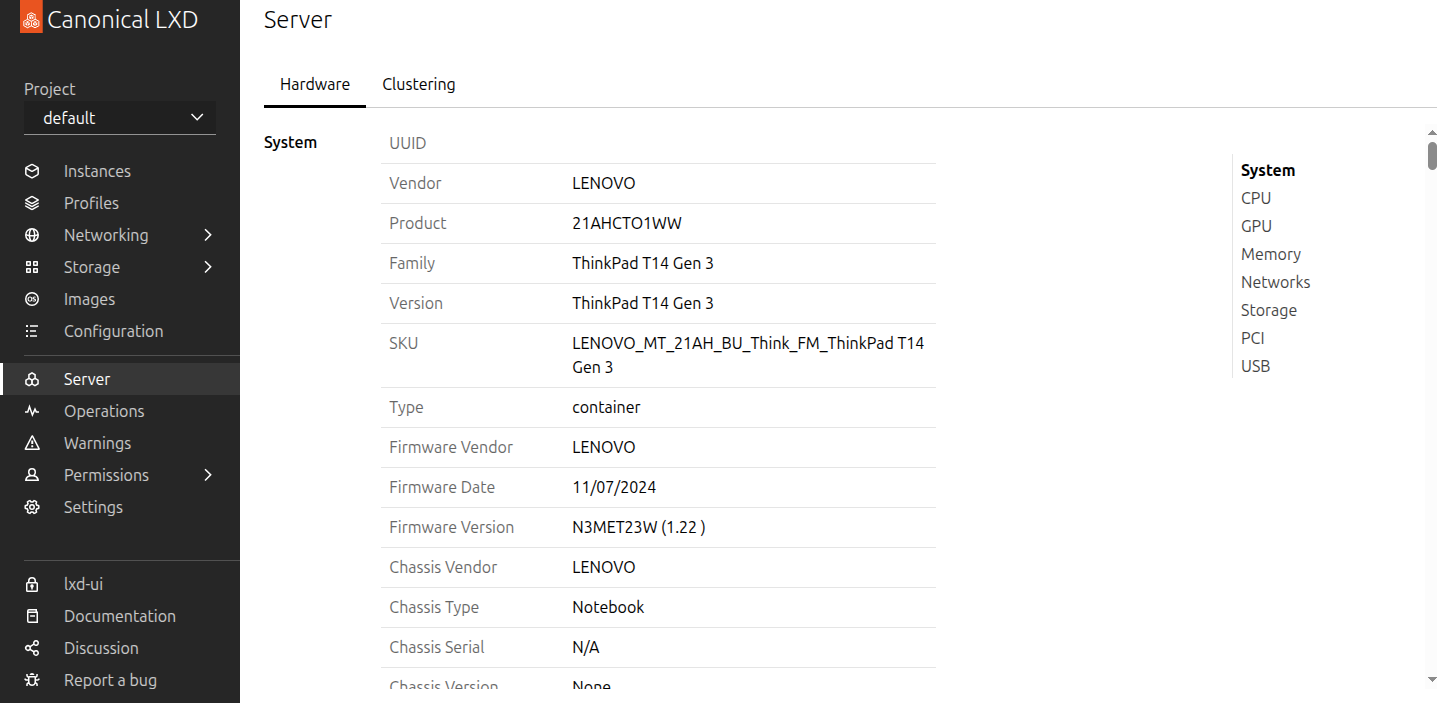Click the lxd-ui lock icon
This screenshot has width=1437, height=703.
(32, 584)
